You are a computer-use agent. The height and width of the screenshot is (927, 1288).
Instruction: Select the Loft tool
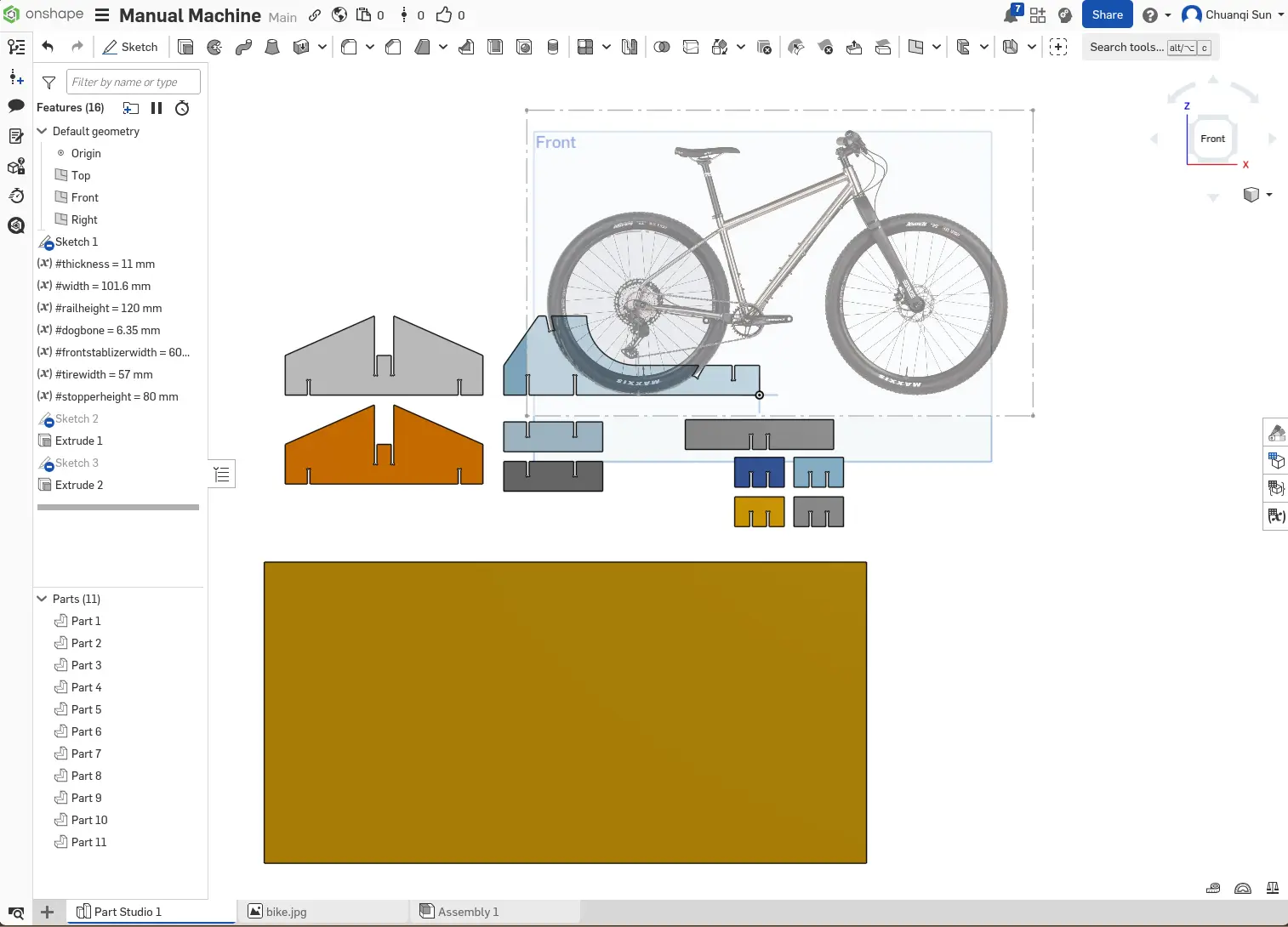tap(272, 48)
